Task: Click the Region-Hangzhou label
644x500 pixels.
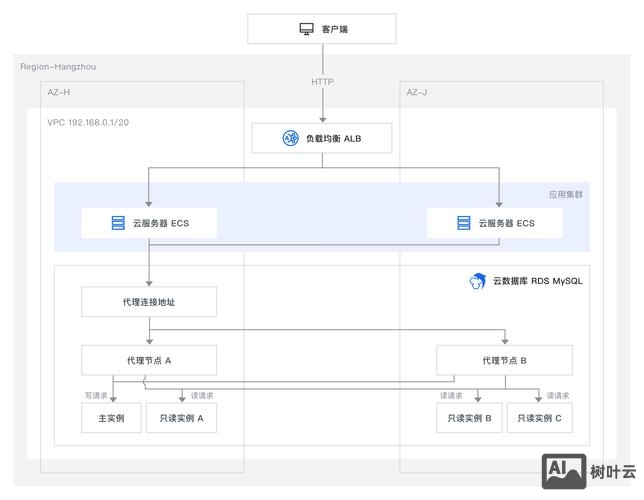Action: point(58,66)
